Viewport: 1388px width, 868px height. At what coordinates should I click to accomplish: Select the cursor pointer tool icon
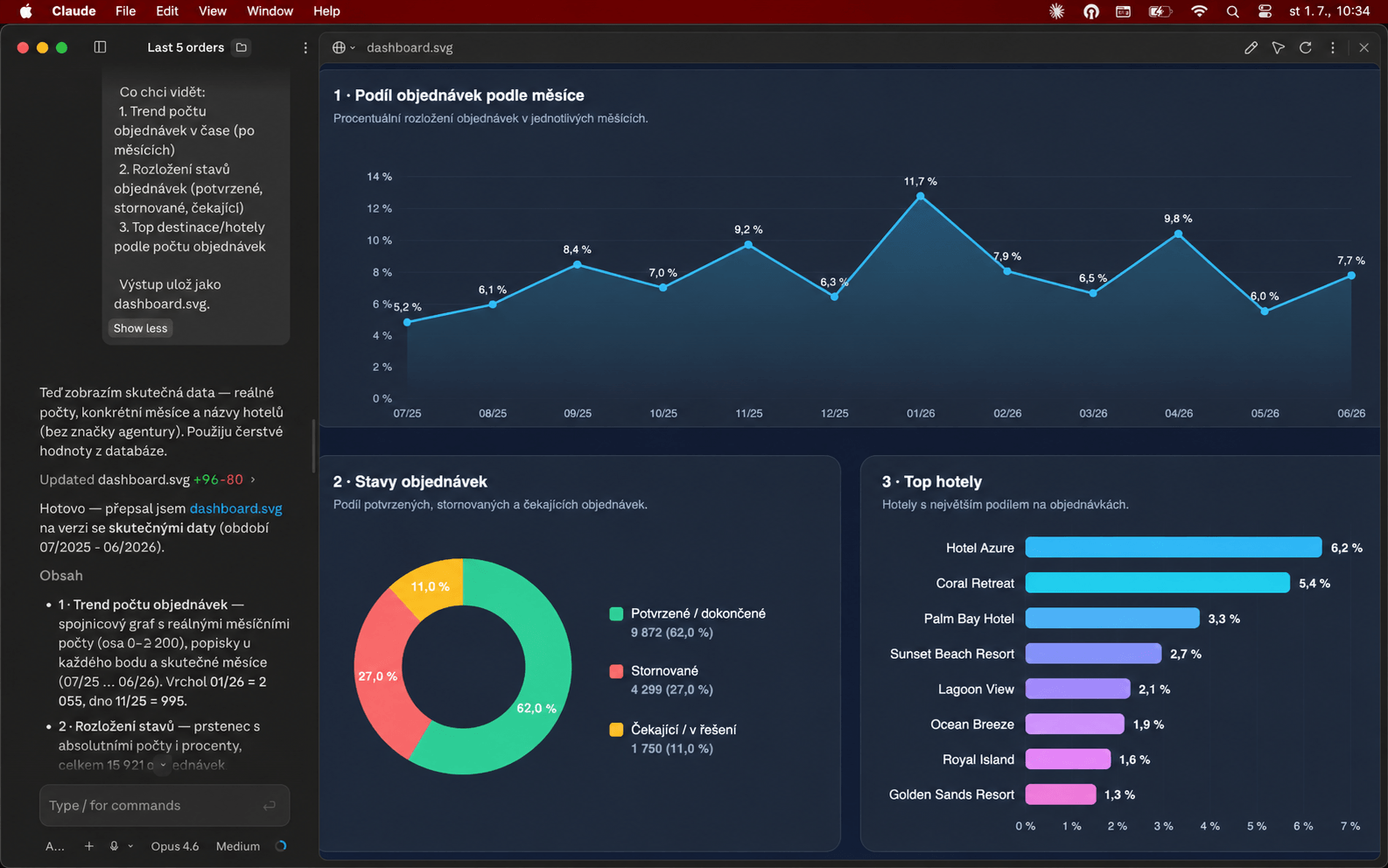1279,48
